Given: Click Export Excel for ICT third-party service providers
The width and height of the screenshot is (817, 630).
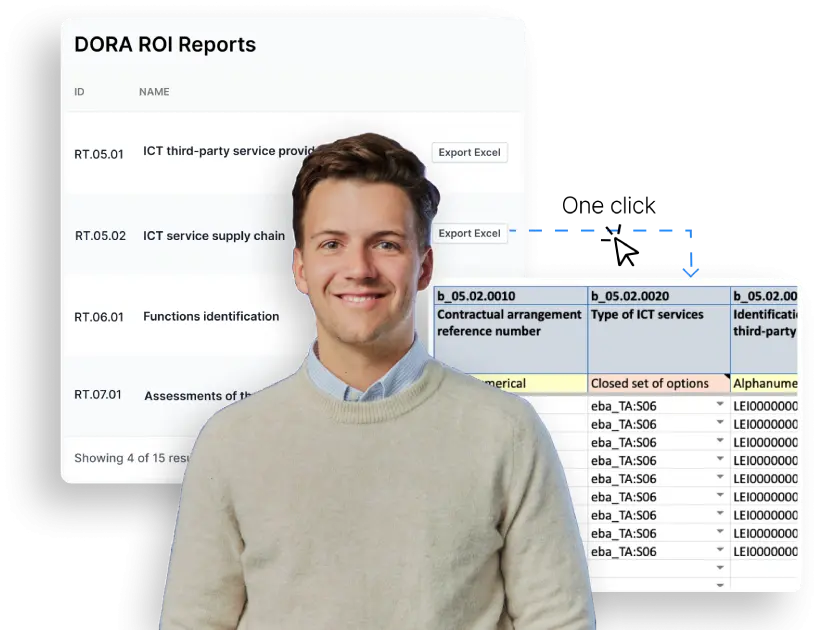Looking at the screenshot, I should (469, 152).
